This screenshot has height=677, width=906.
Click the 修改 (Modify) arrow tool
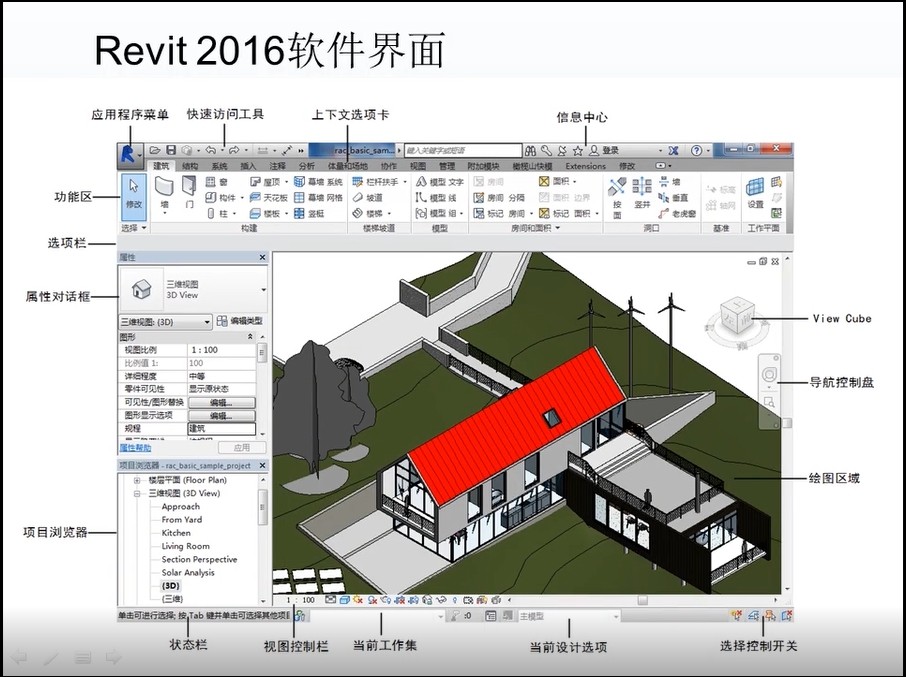(134, 195)
